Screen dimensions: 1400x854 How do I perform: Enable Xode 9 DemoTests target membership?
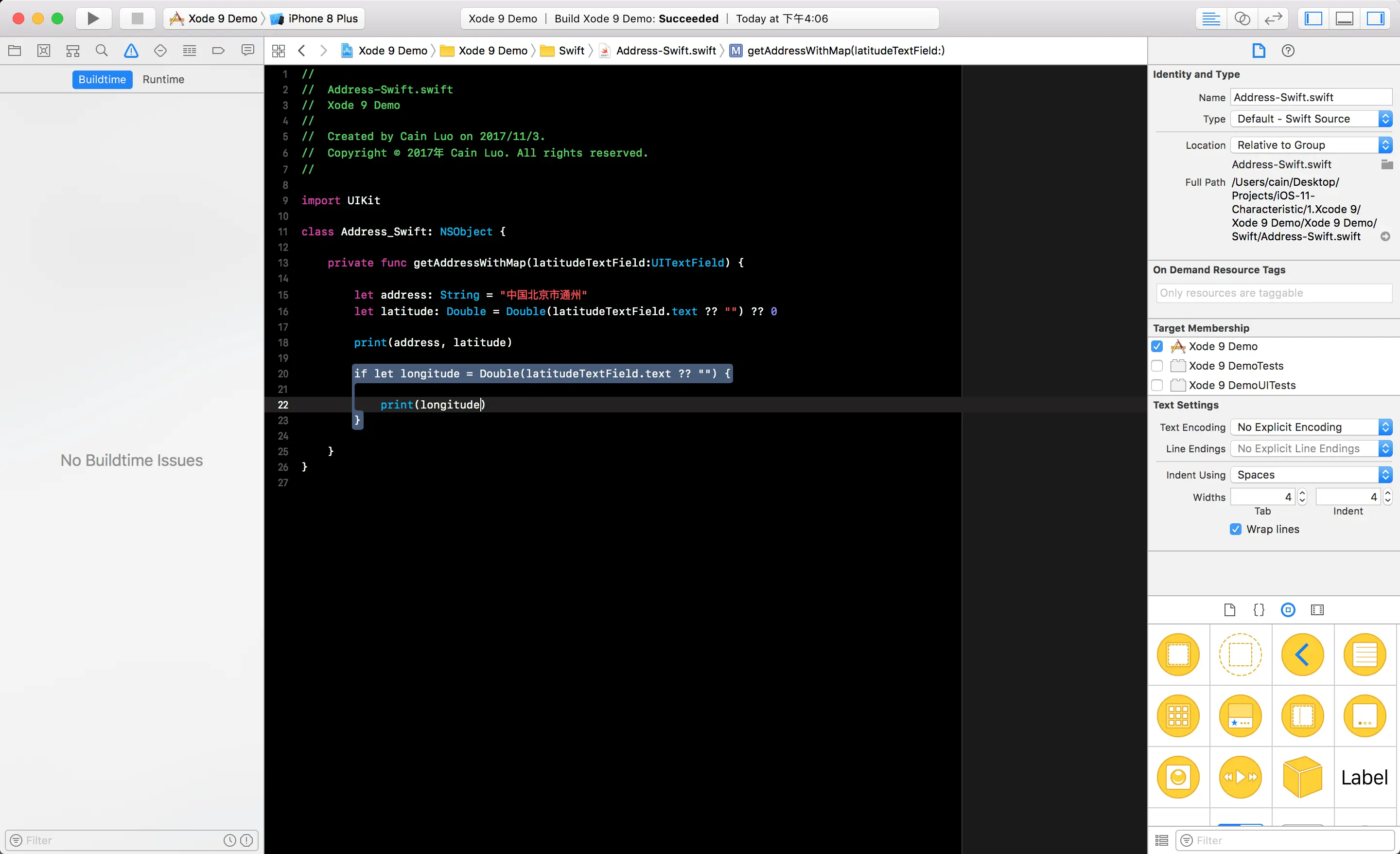1157,366
